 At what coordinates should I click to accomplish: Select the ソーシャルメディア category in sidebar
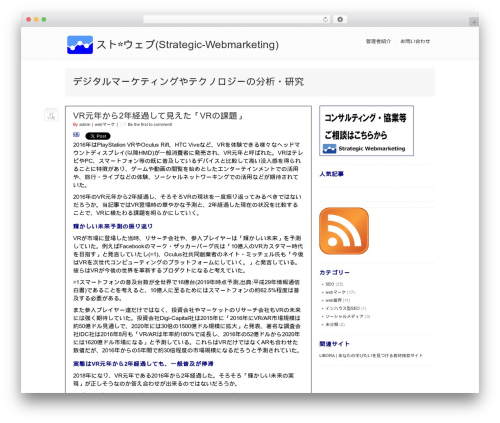pos(345,316)
